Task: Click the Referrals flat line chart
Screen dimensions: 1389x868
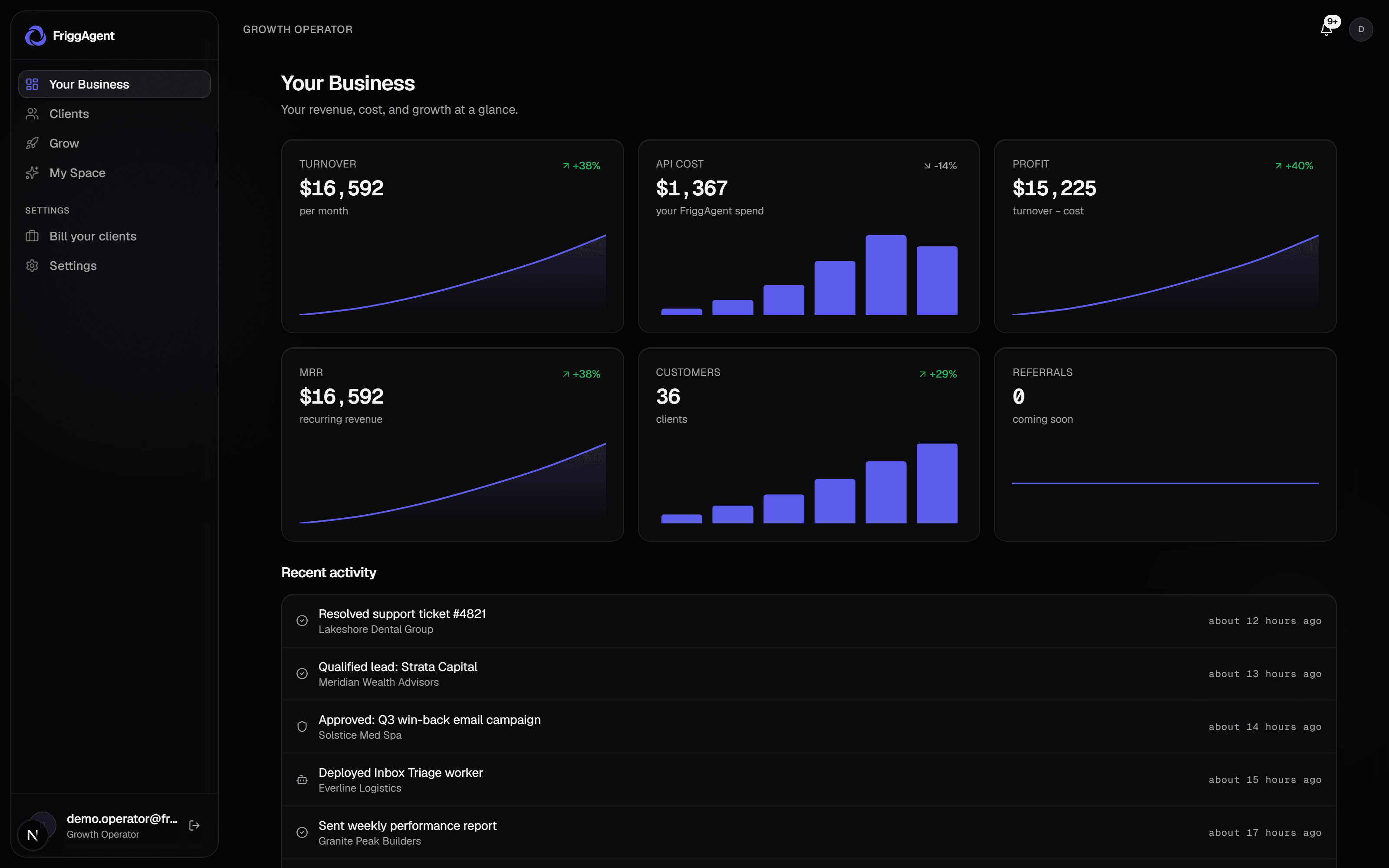Action: point(1165,483)
